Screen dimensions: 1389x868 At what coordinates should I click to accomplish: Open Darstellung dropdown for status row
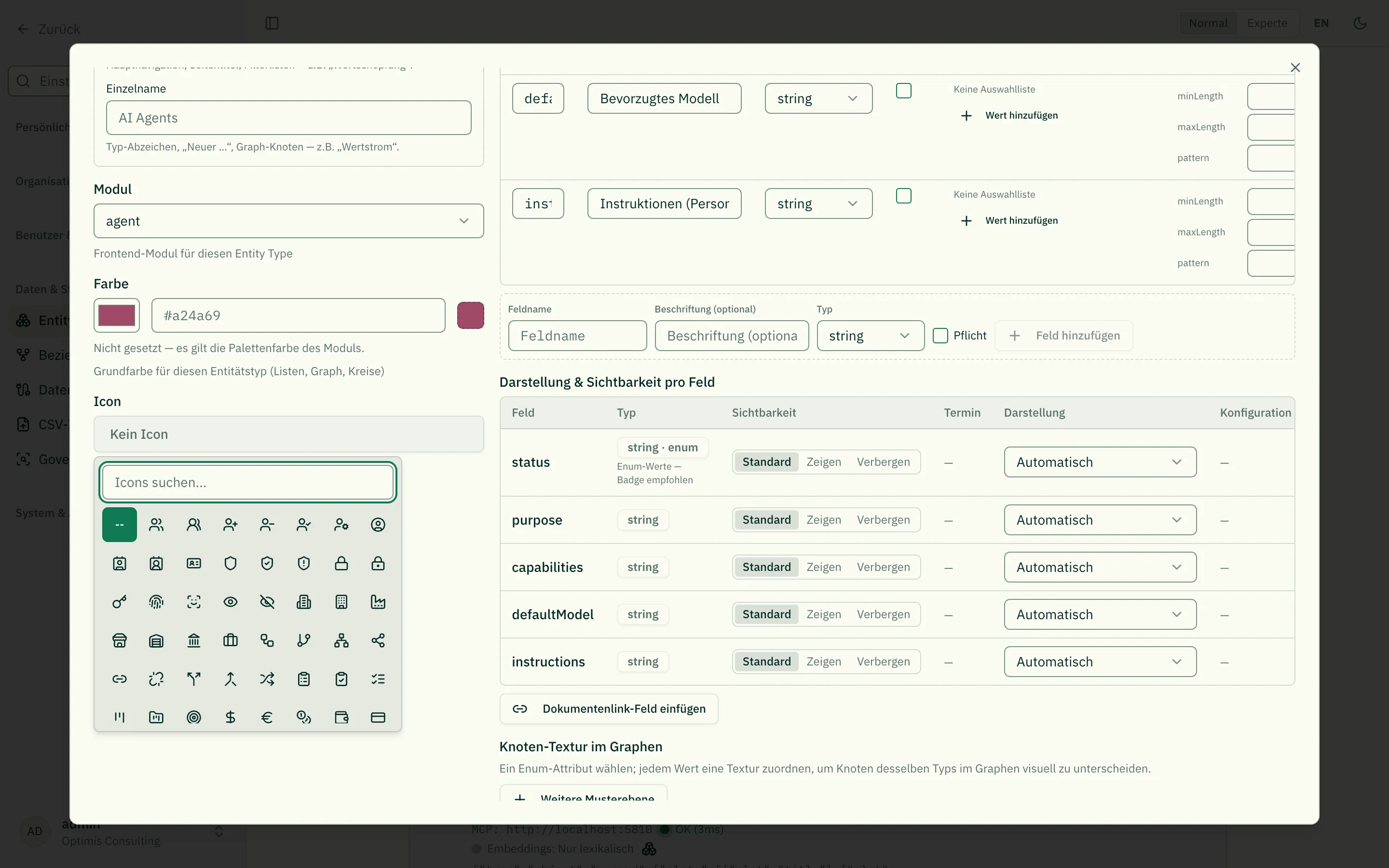tap(1100, 461)
